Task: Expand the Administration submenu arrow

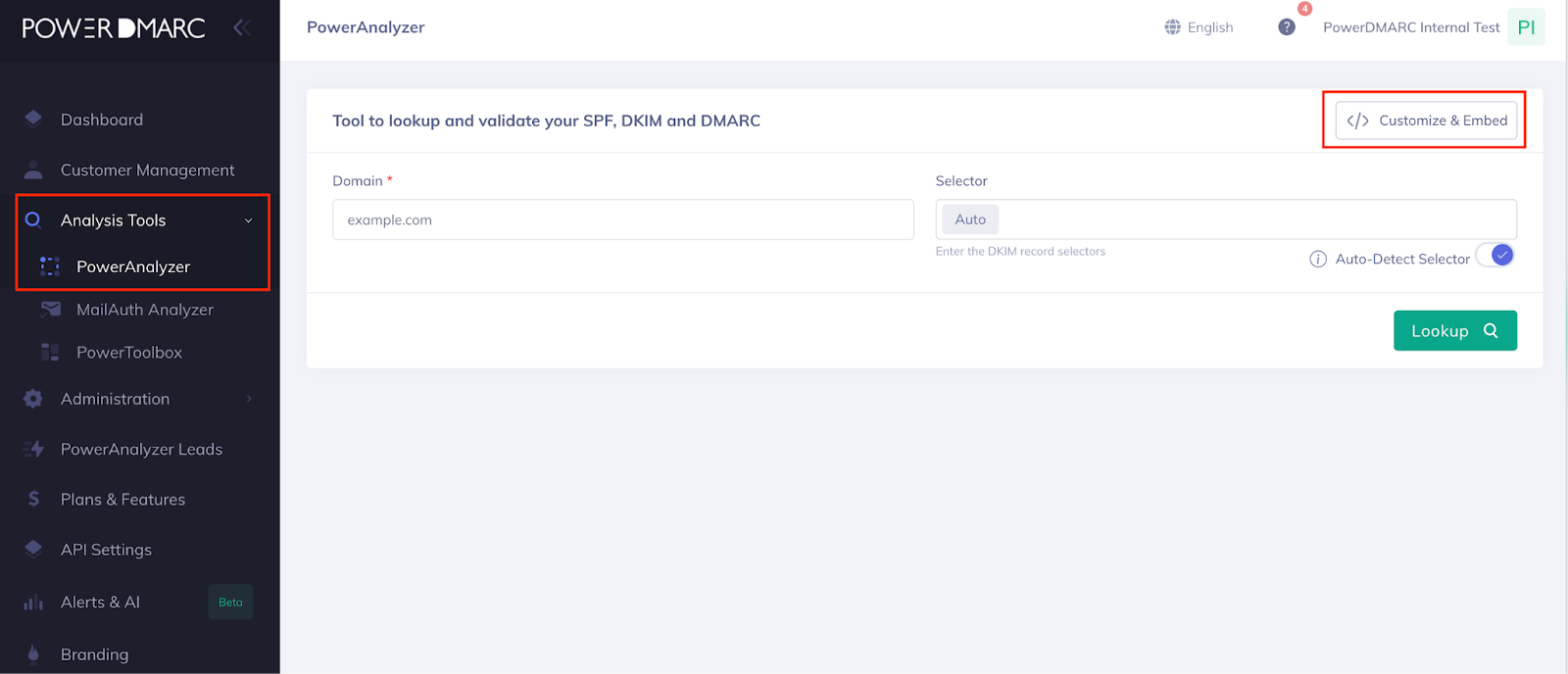Action: coord(249,399)
